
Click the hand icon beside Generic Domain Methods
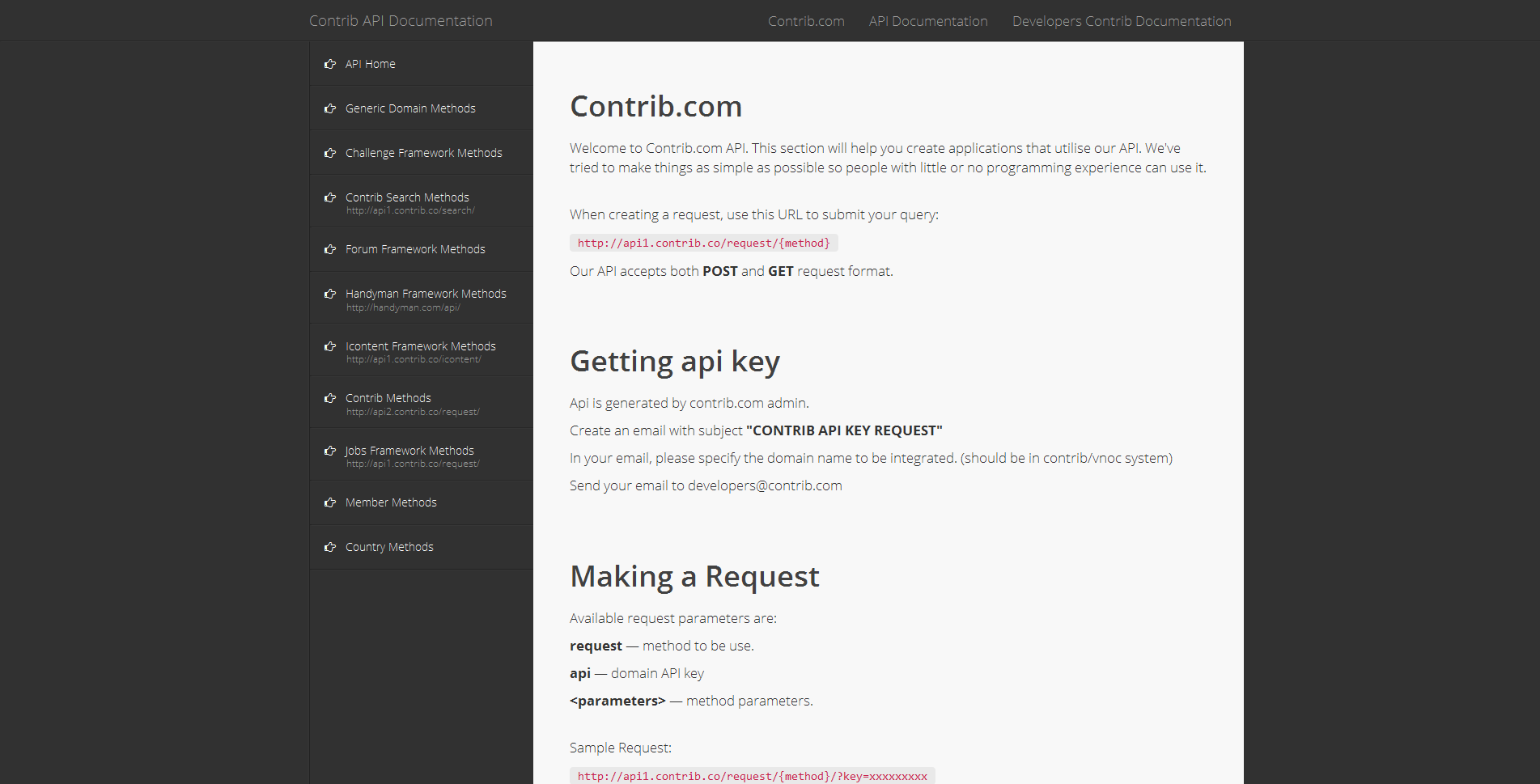330,108
